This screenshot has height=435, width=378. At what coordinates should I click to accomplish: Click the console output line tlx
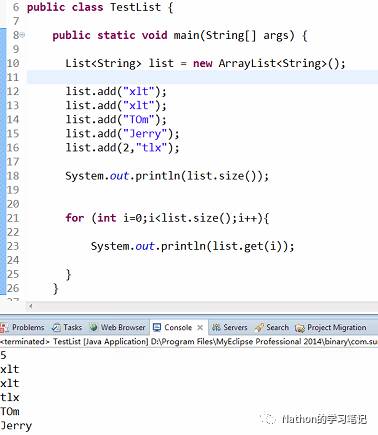click(10, 397)
